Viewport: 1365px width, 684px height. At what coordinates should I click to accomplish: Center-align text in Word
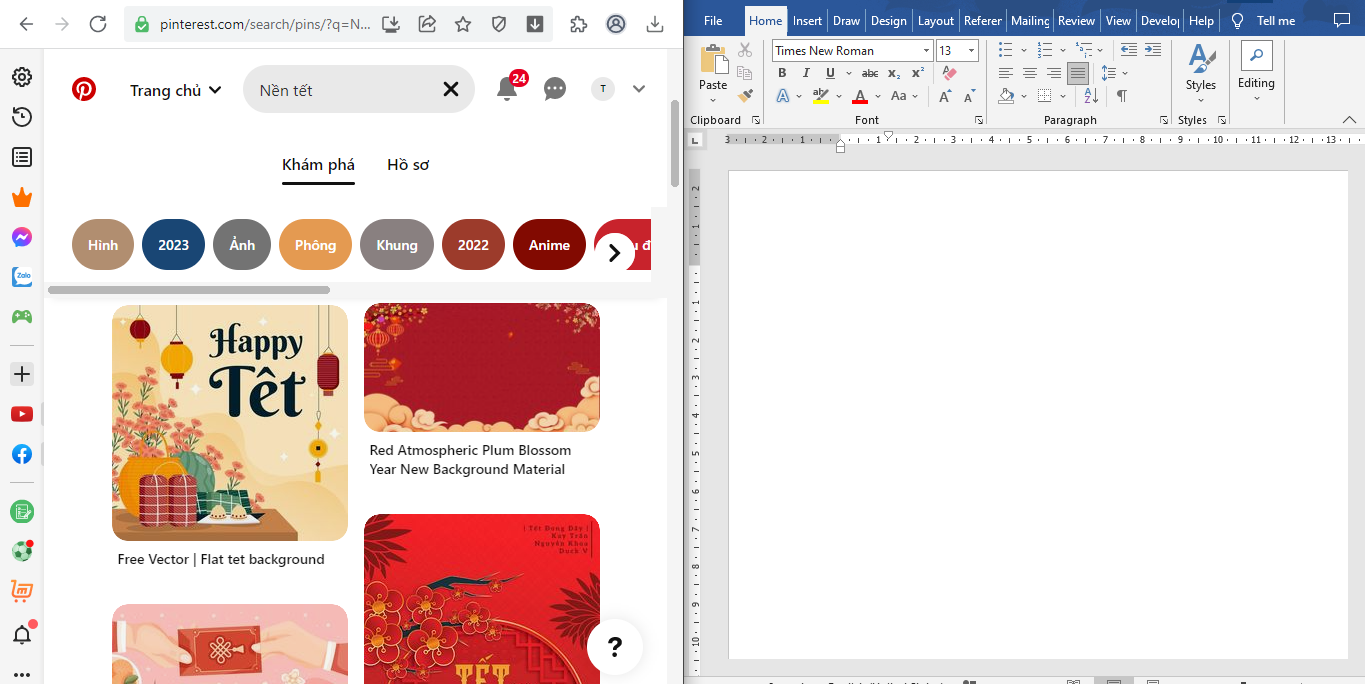tap(1029, 73)
